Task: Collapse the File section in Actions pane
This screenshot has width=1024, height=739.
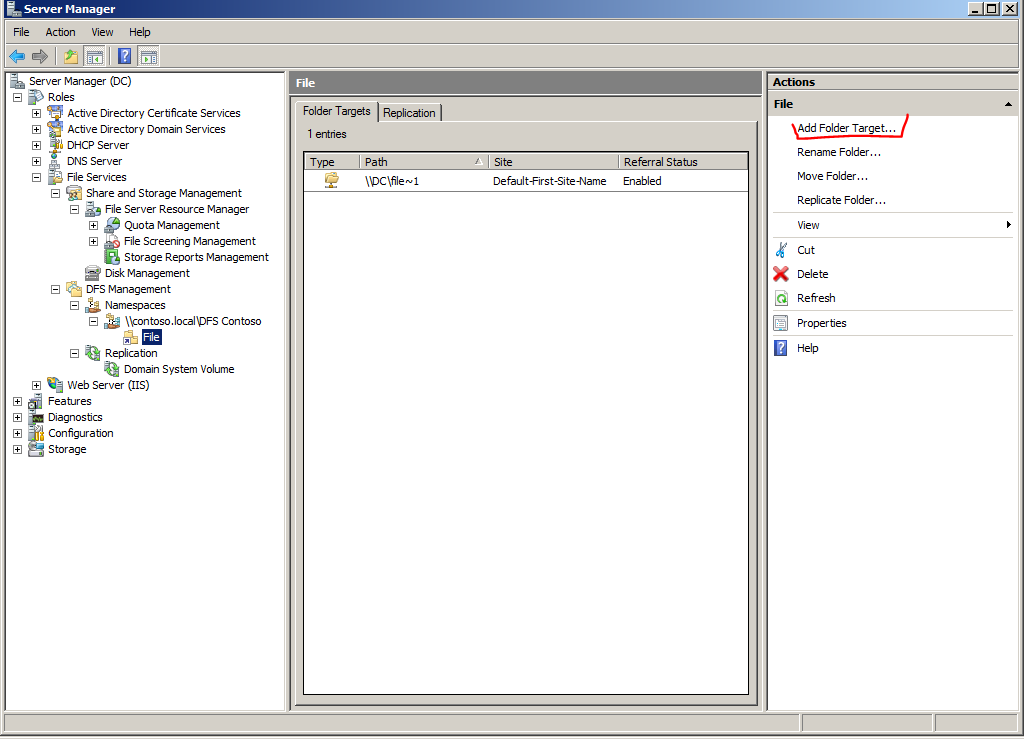Action: coord(1008,104)
